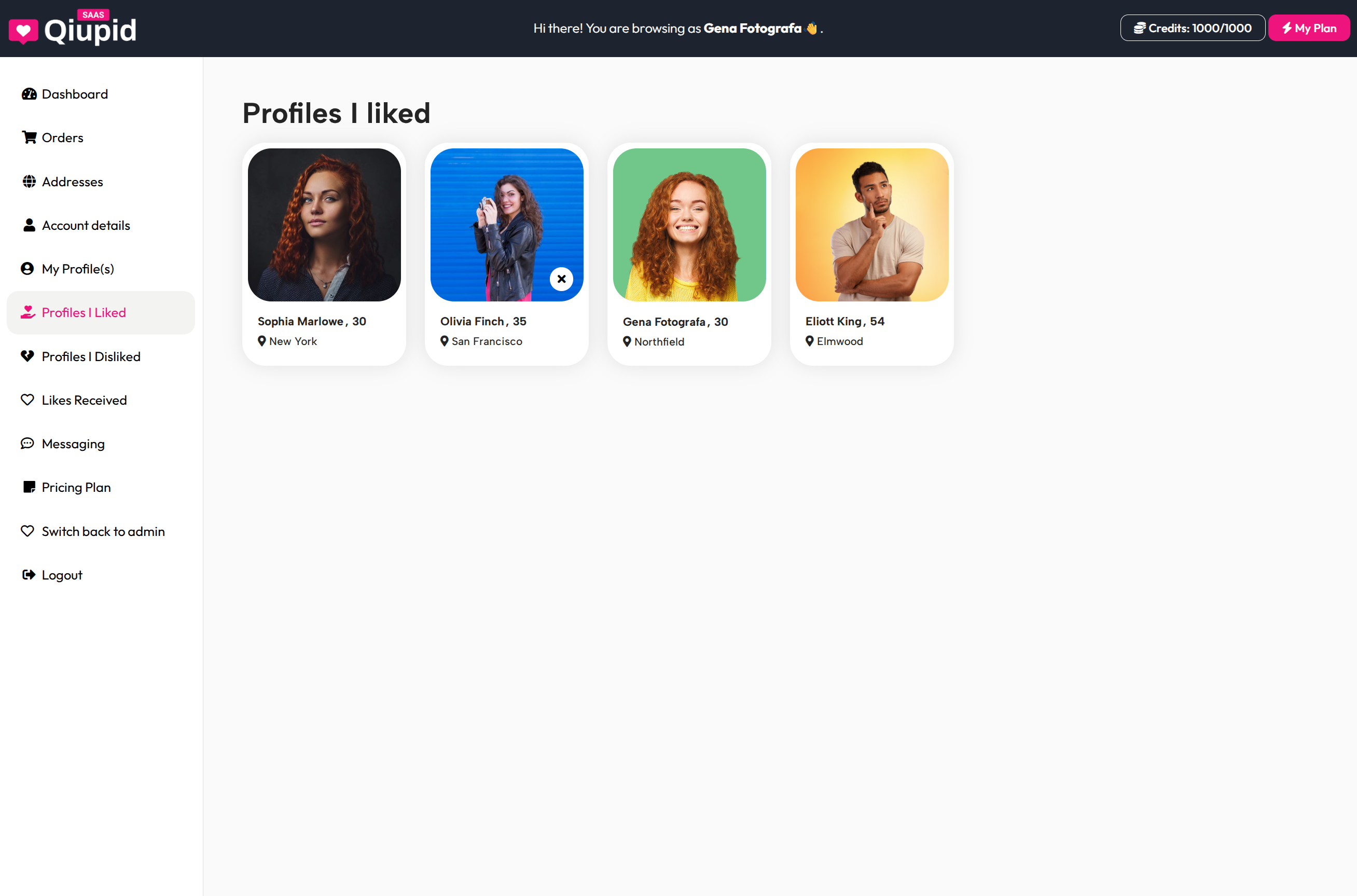1357x896 pixels.
Task: Click the lightning icon on My Plan button
Action: 1287,27
